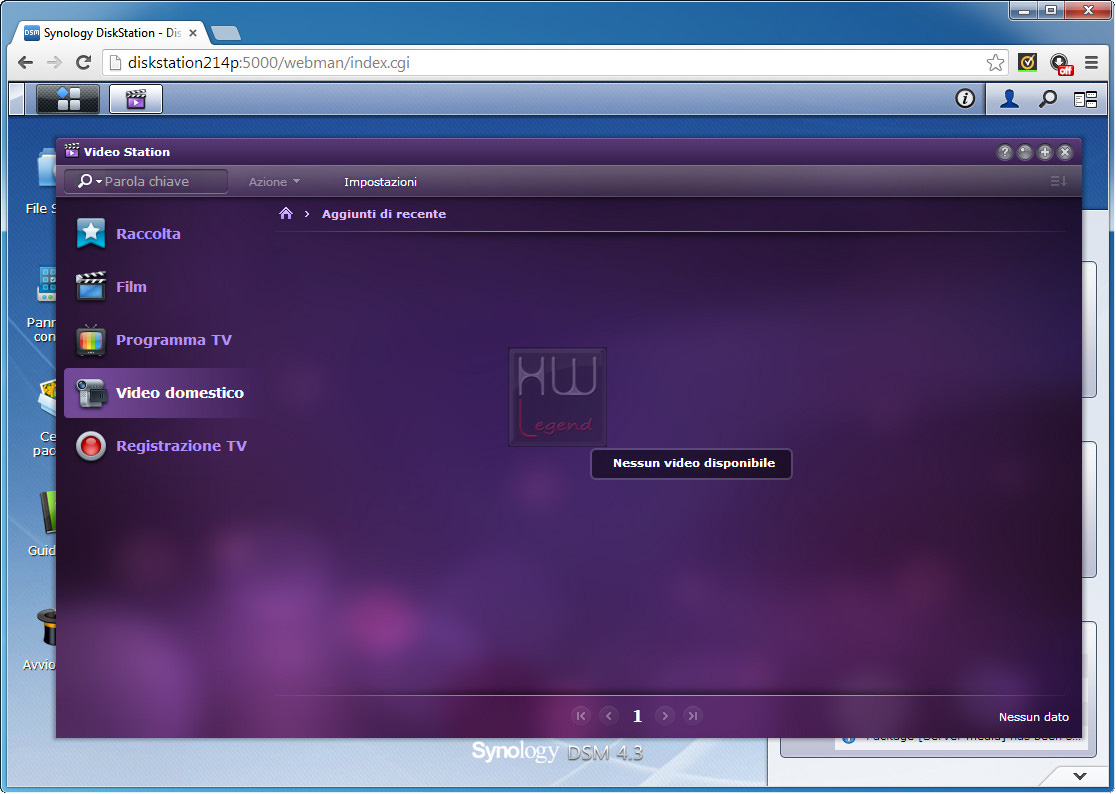Go forward in the browser
Image resolution: width=1116 pixels, height=794 pixels.
pyautogui.click(x=54, y=63)
